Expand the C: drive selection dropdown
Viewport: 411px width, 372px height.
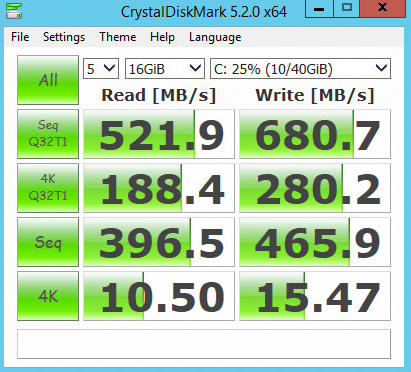(300, 69)
